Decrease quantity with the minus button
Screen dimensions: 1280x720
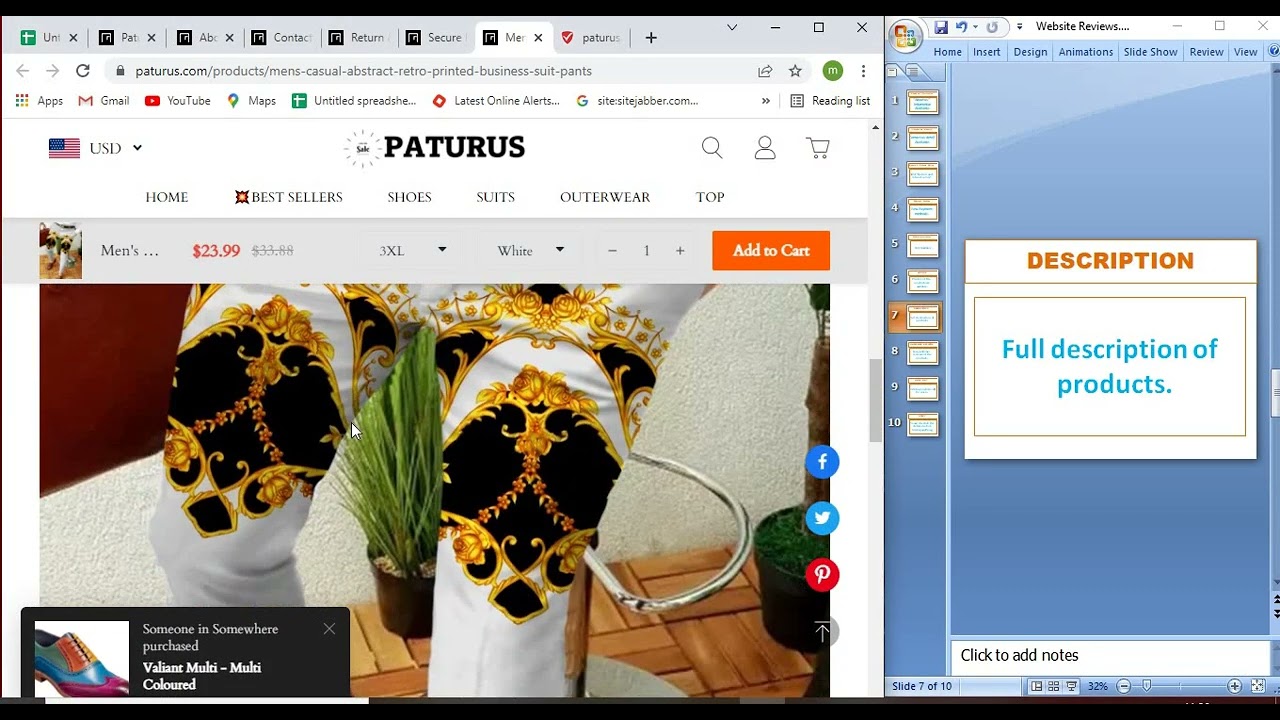pos(612,251)
